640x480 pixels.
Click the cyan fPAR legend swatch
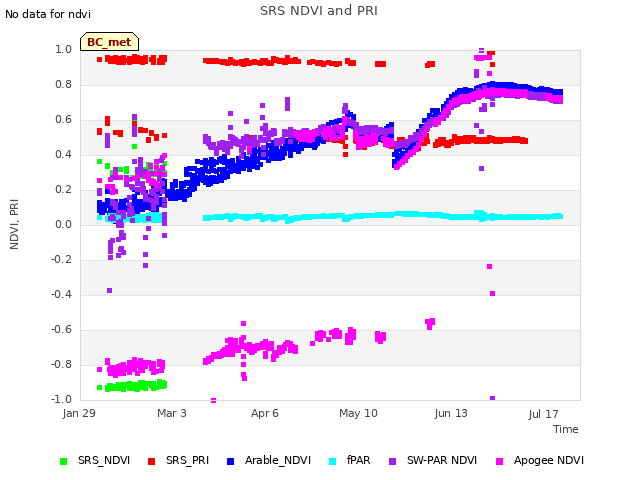(x=333, y=461)
